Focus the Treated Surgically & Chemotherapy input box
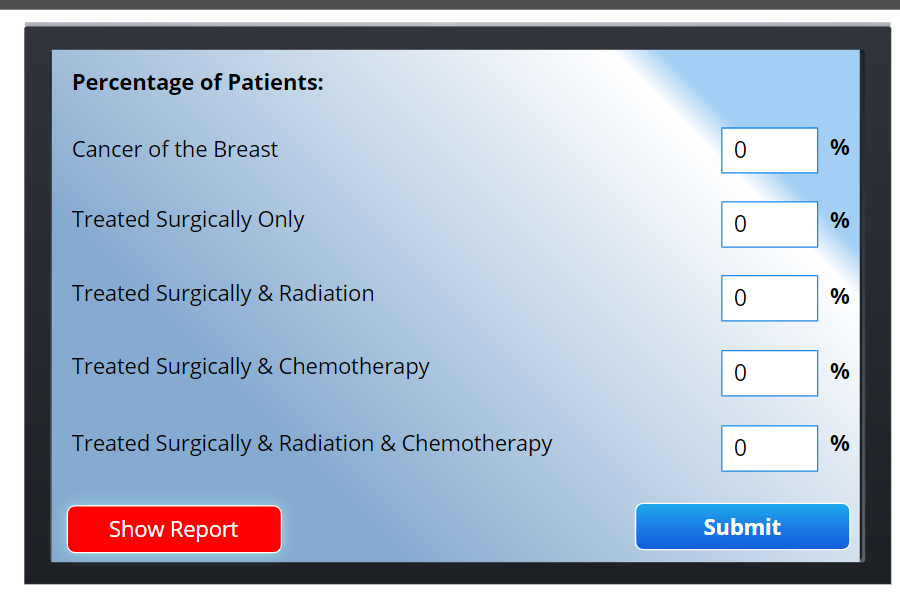The image size is (900, 595). [x=769, y=372]
